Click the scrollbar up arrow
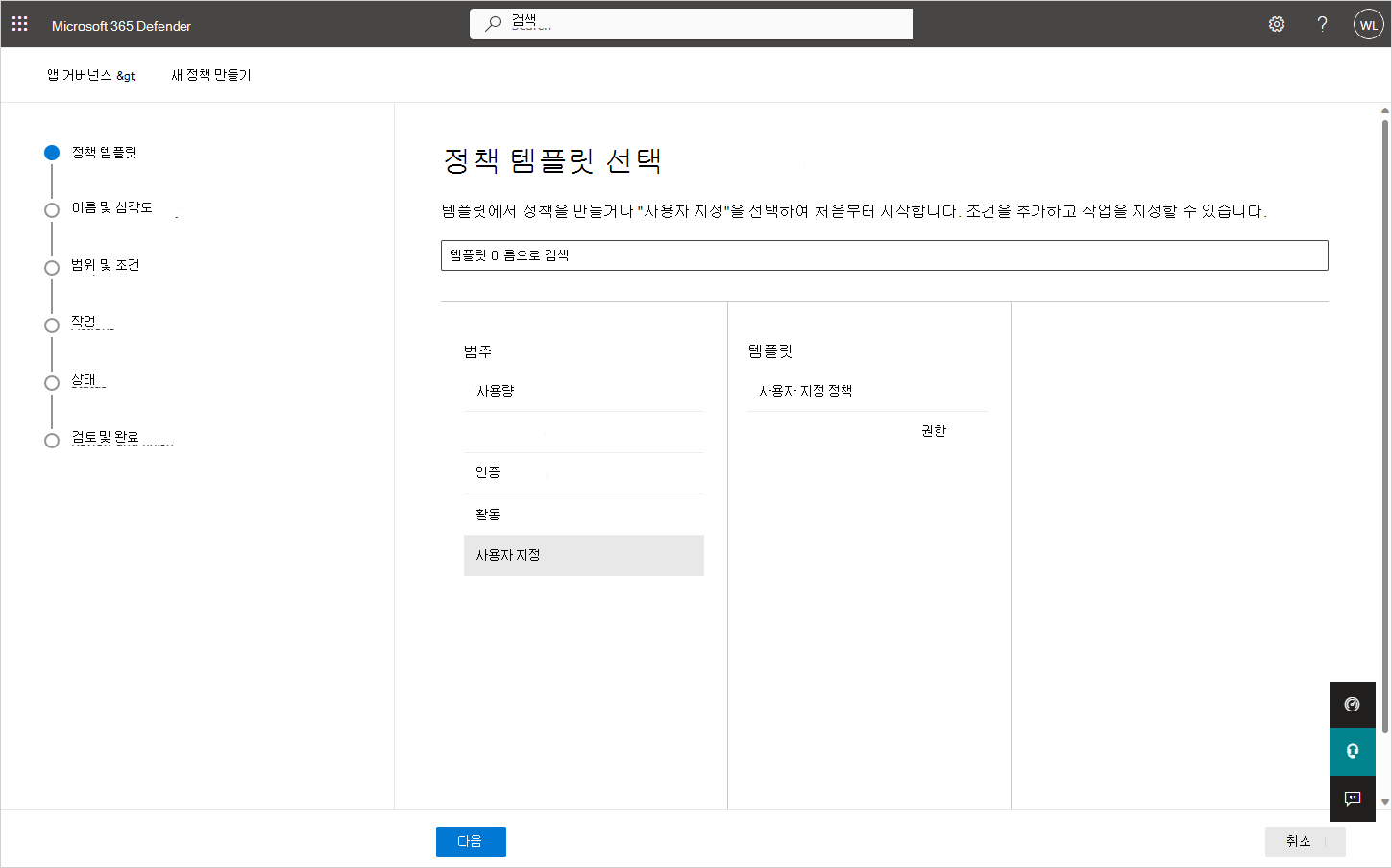Image resolution: width=1392 pixels, height=868 pixels. point(1385,110)
